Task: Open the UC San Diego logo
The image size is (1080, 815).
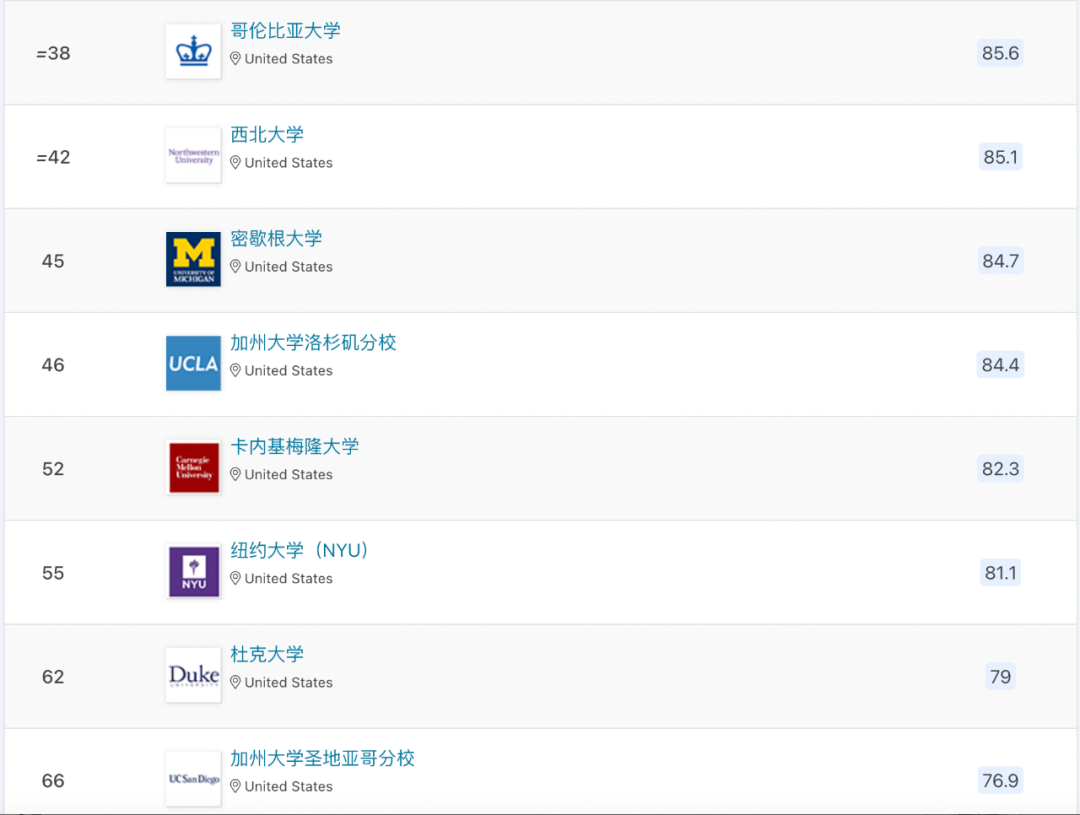Action: pyautogui.click(x=194, y=779)
